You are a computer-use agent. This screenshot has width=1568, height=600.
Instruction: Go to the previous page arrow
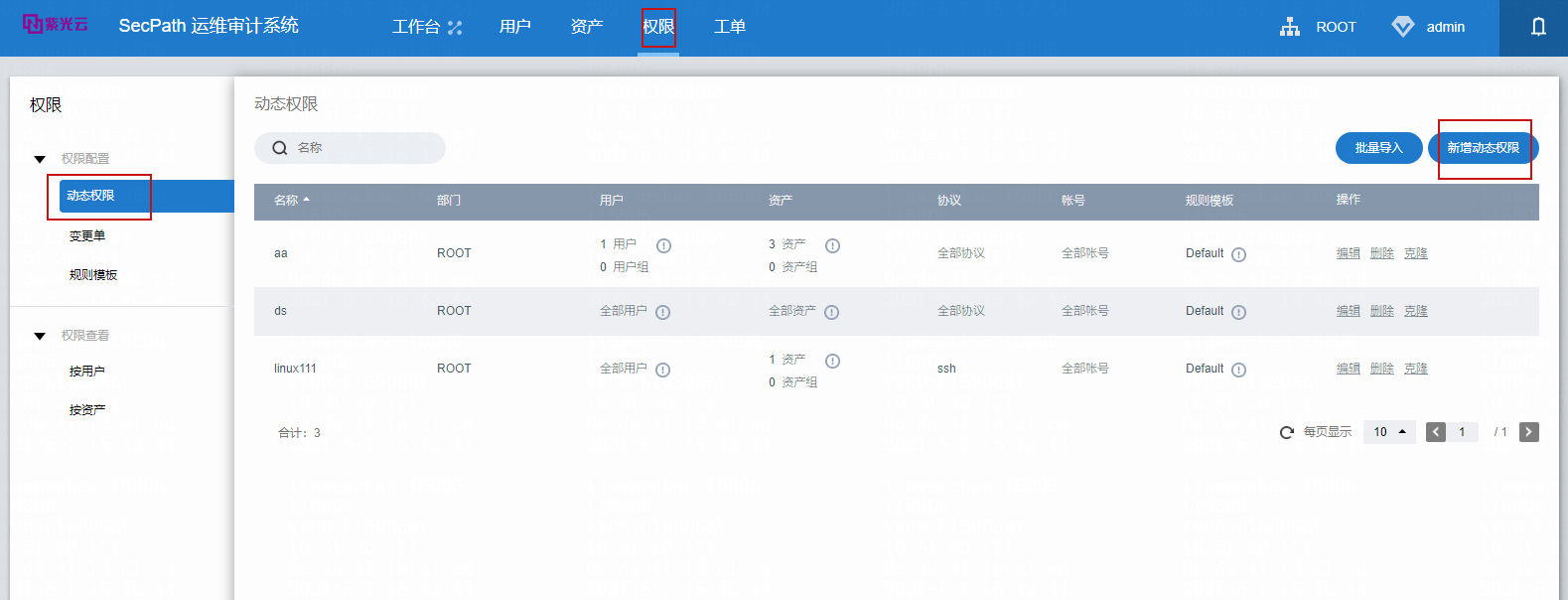point(1436,432)
